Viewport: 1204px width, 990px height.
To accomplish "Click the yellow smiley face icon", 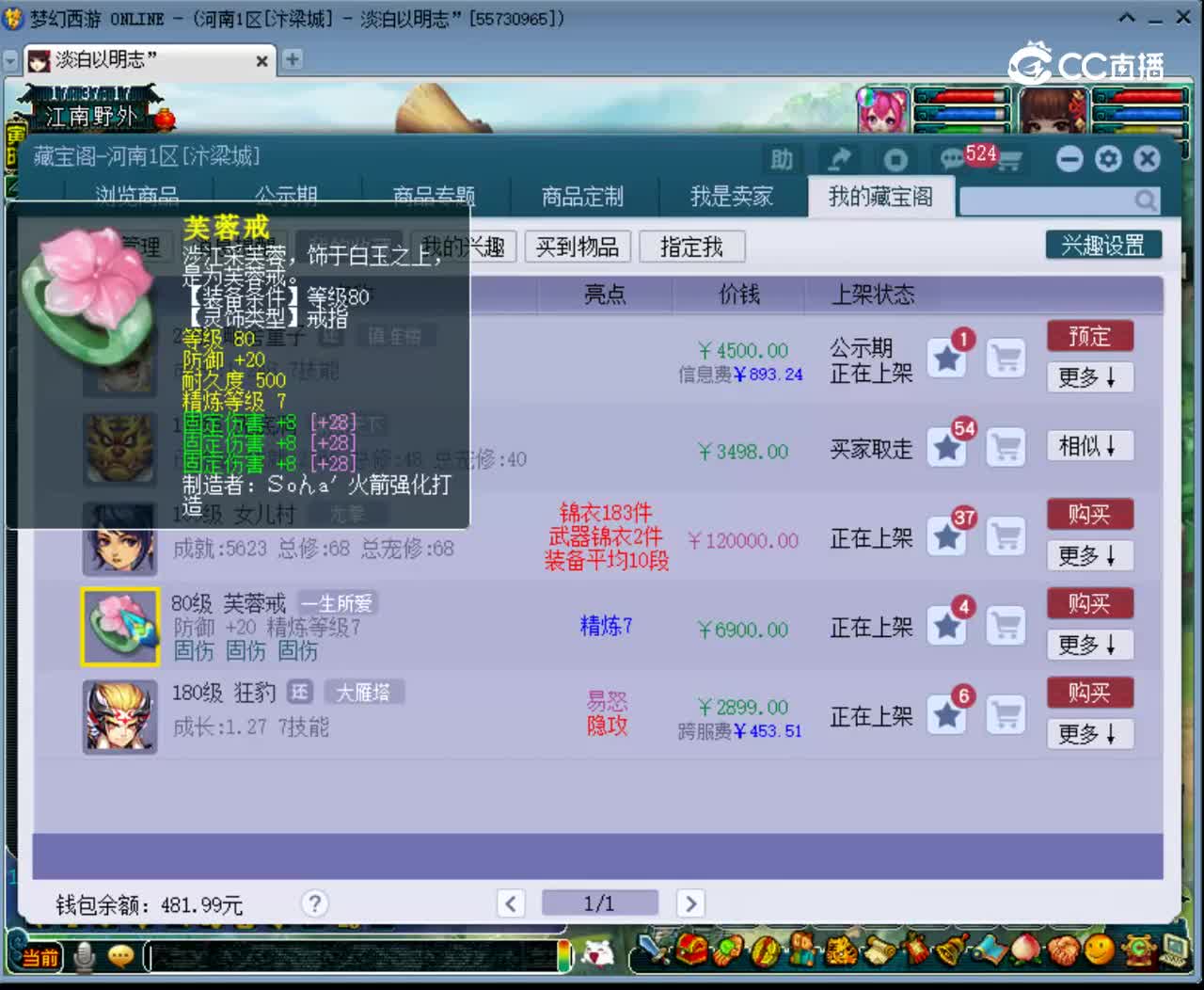I will [x=1099, y=950].
